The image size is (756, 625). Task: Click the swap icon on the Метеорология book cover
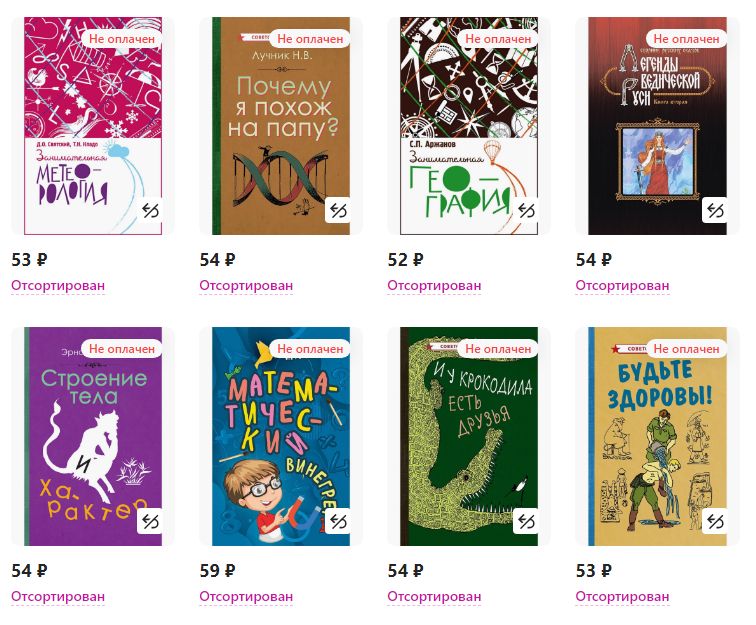[x=150, y=210]
